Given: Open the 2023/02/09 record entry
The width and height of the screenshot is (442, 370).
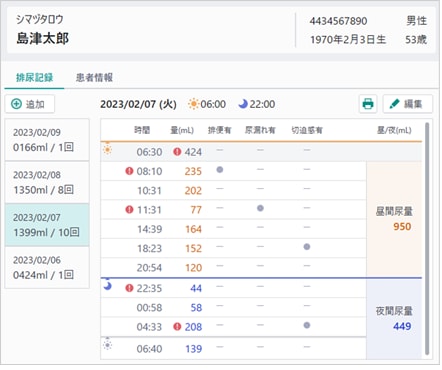Looking at the screenshot, I should click(x=47, y=140).
